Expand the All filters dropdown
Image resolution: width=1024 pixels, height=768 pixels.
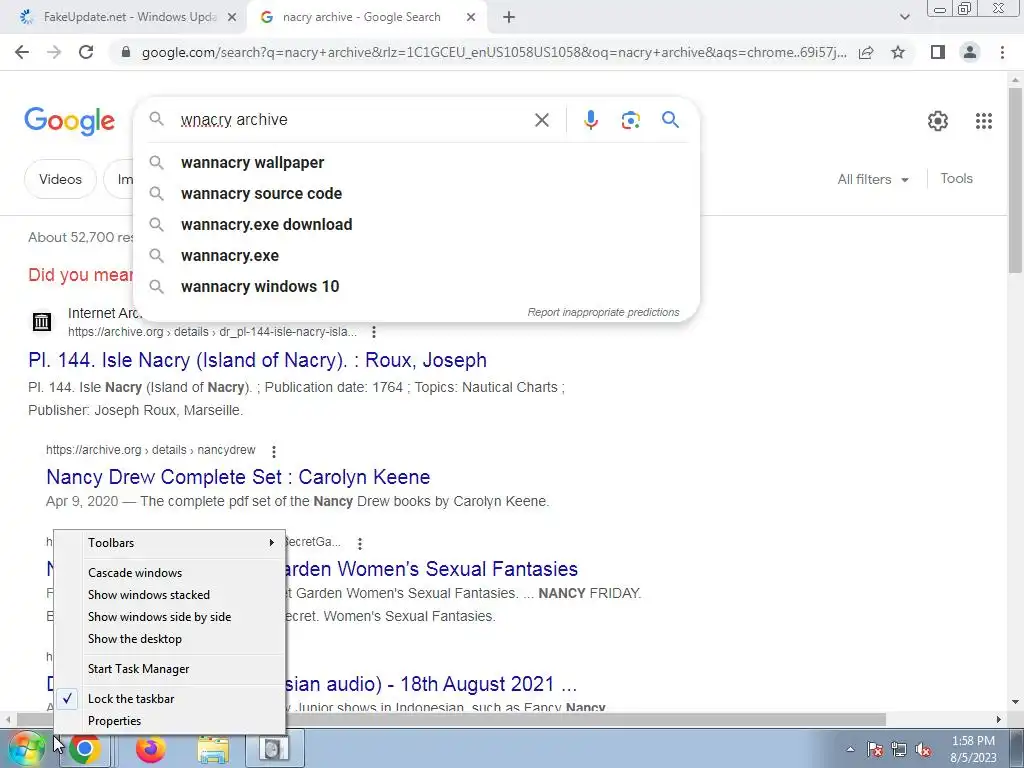click(x=873, y=180)
